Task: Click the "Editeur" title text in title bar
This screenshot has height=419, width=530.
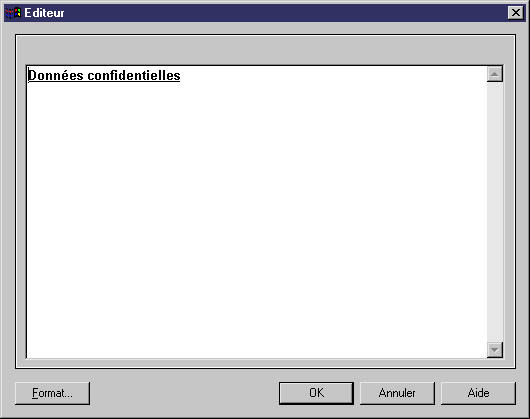Action: 44,13
